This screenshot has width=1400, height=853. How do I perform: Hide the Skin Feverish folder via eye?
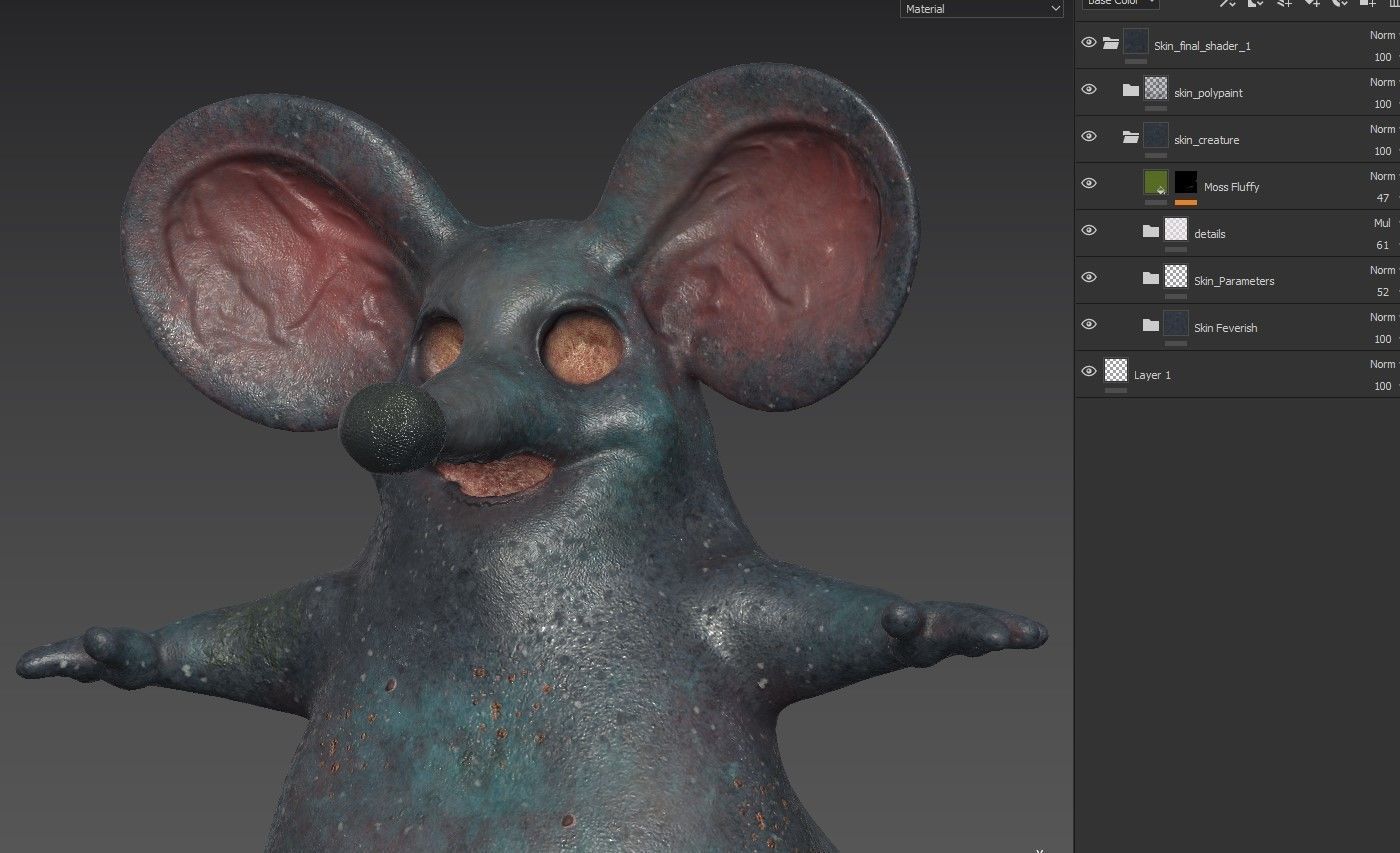(x=1089, y=325)
